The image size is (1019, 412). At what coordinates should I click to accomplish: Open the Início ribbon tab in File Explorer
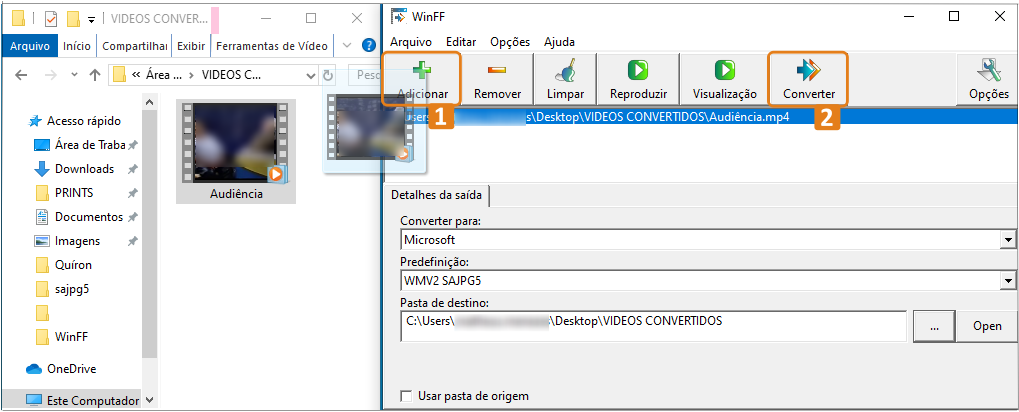(77, 46)
